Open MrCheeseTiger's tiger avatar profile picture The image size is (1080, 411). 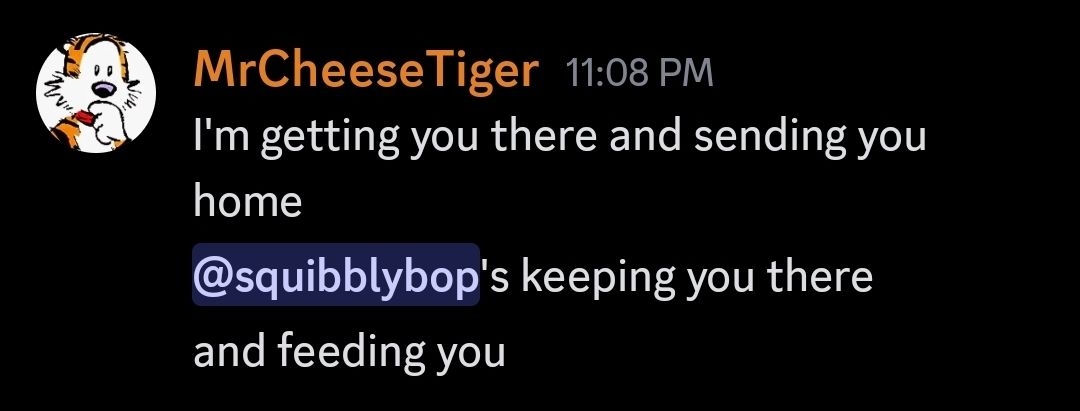pyautogui.click(x=96, y=92)
